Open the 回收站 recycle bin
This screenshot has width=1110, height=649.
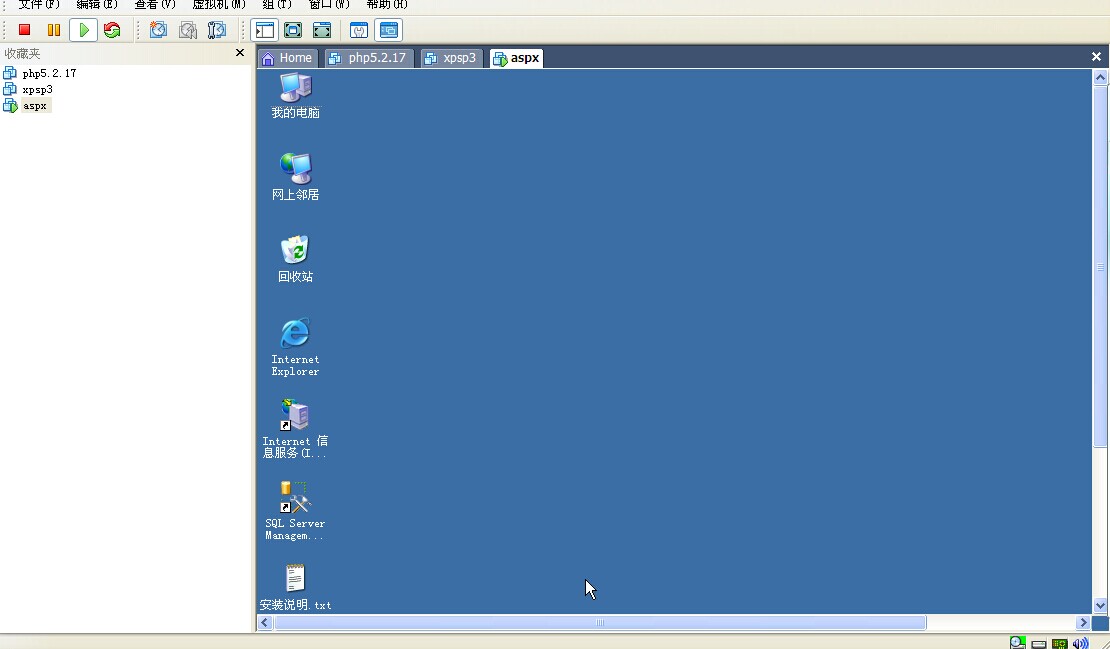[x=294, y=250]
